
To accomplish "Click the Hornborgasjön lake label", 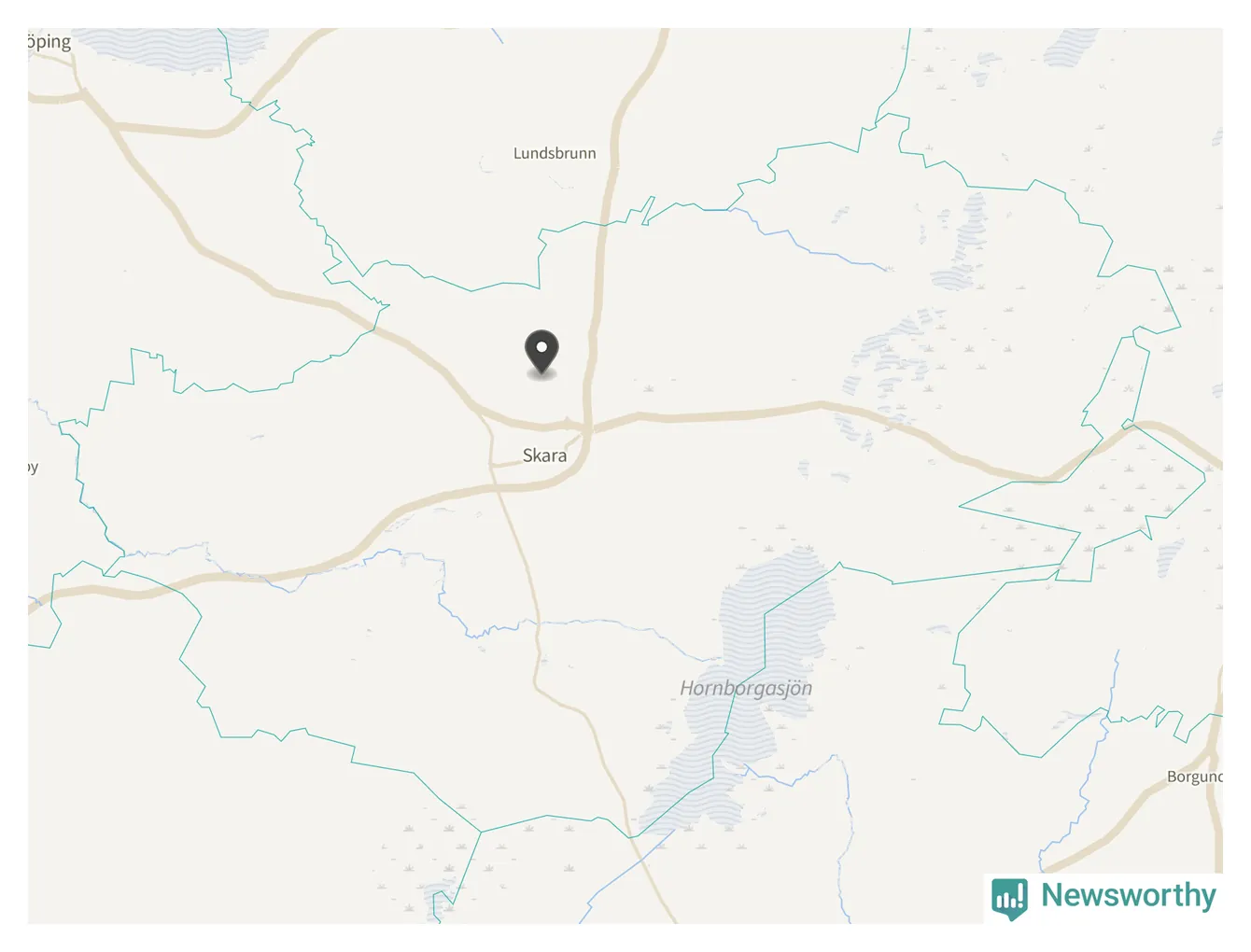I will pos(746,688).
